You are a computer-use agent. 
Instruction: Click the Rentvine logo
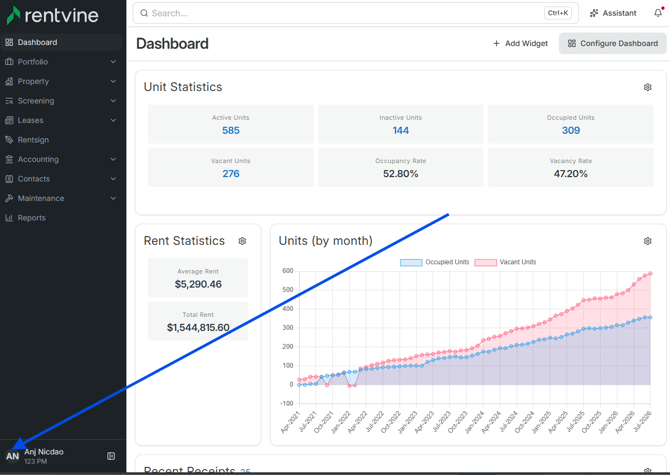(53, 15)
